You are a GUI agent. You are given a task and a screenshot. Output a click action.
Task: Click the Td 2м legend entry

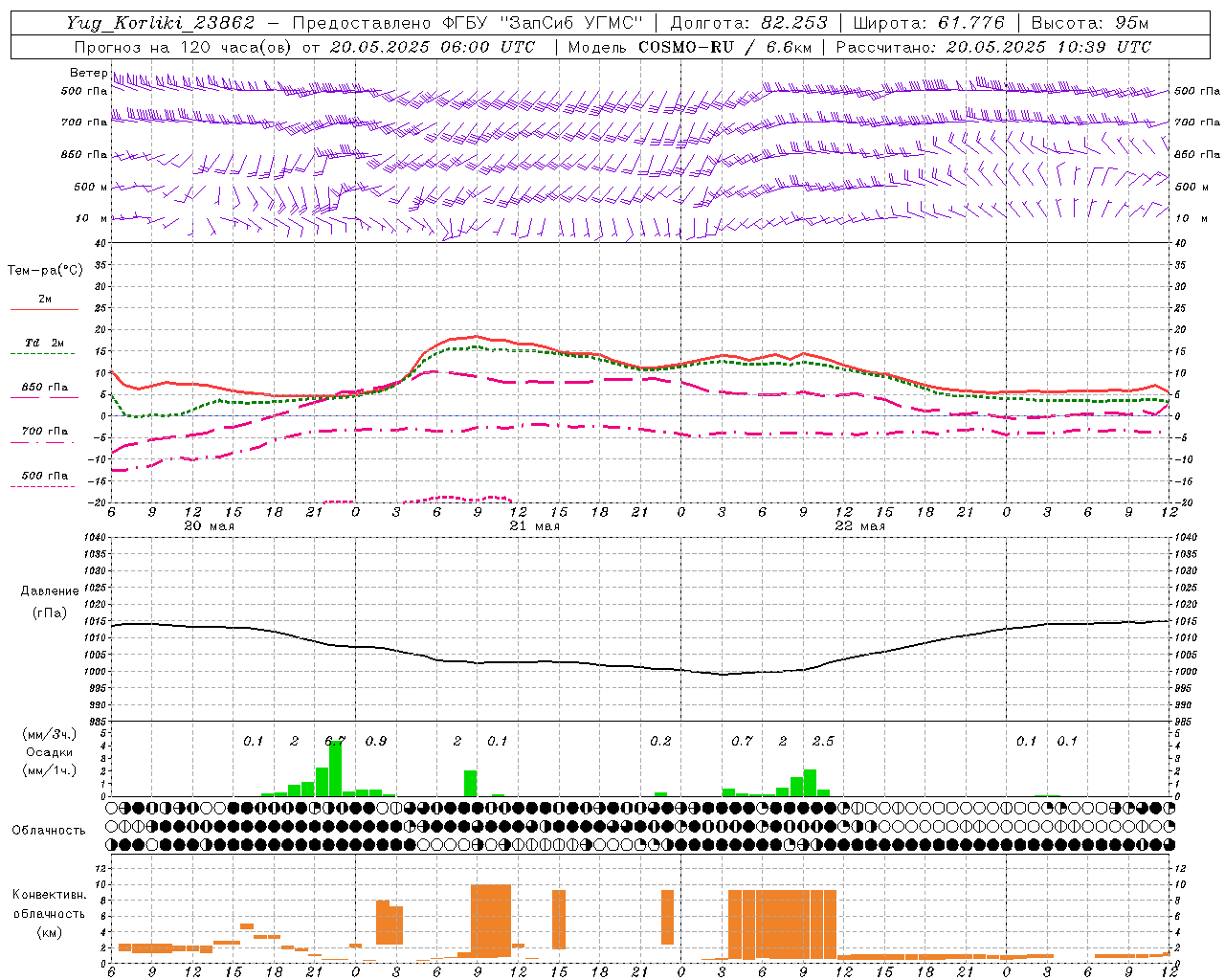pyautogui.click(x=45, y=343)
